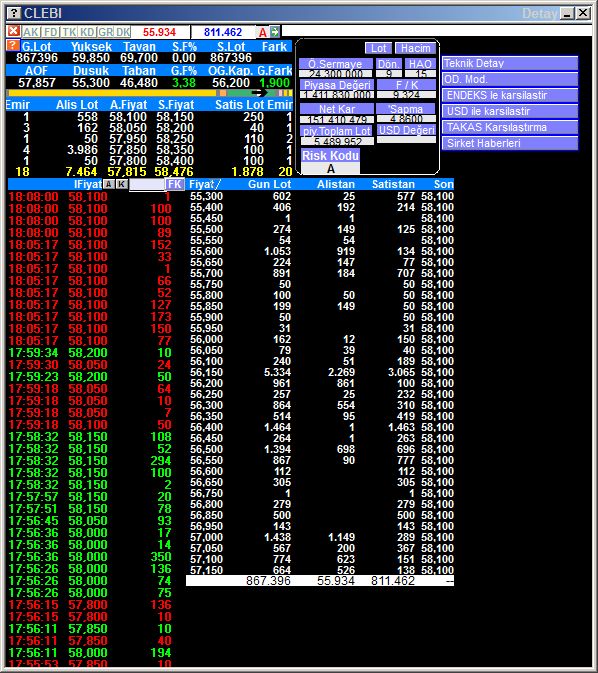Click the empty field beside FK
Viewport: 598px width, 673px height.
click(147, 185)
